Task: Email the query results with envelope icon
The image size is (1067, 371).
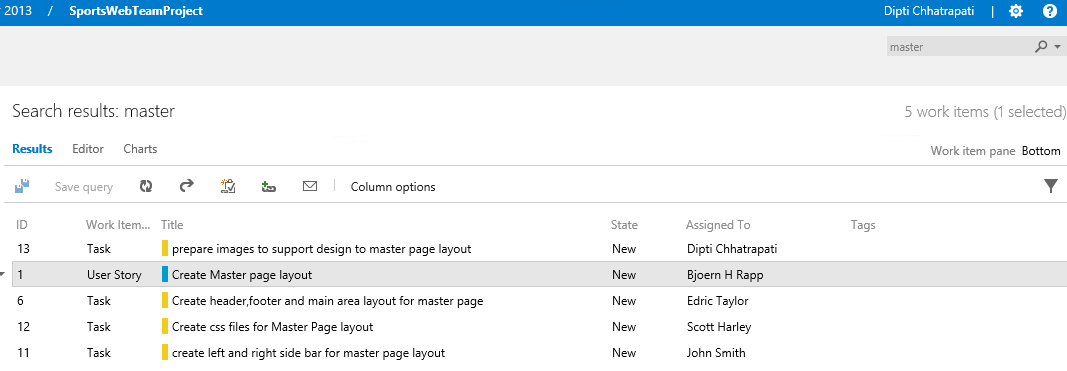Action: tap(310, 186)
